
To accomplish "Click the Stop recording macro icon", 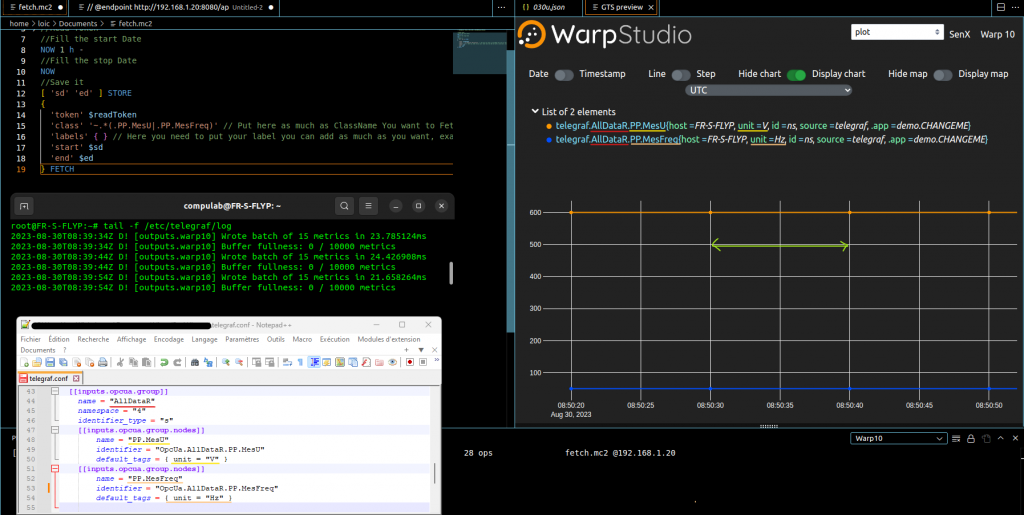I will (x=423, y=362).
